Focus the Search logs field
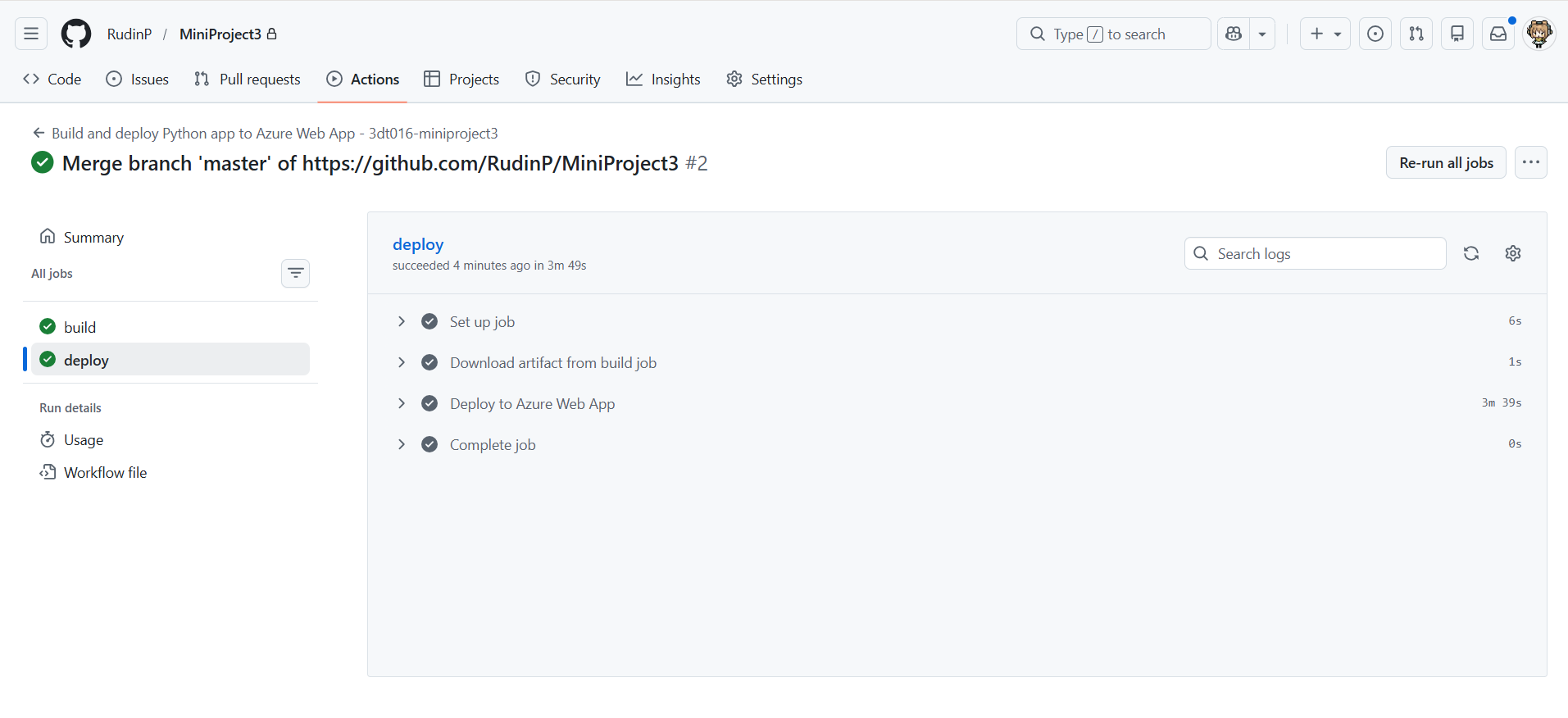This screenshot has height=718, width=1568. click(x=1315, y=253)
